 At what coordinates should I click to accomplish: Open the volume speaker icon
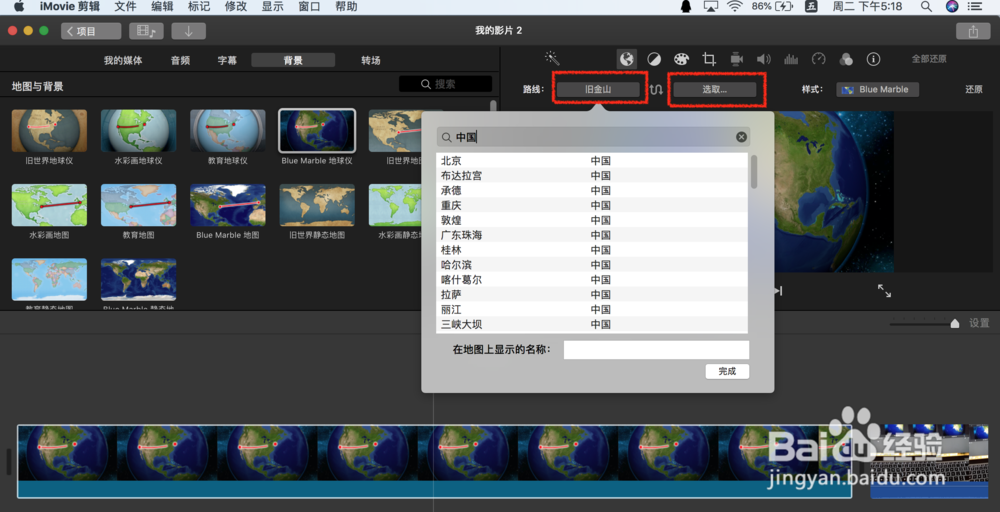763,59
